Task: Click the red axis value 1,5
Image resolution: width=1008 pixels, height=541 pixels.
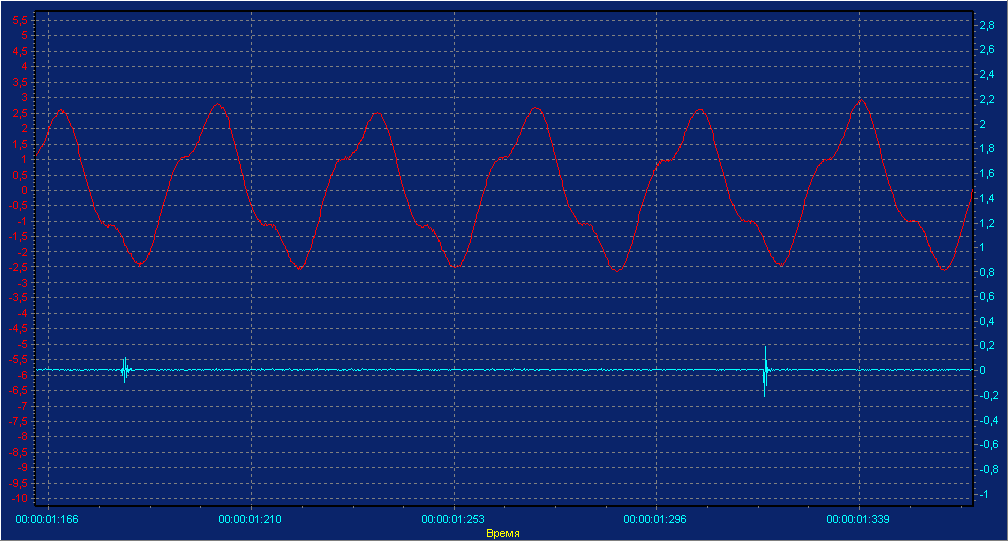Action: click(x=20, y=144)
